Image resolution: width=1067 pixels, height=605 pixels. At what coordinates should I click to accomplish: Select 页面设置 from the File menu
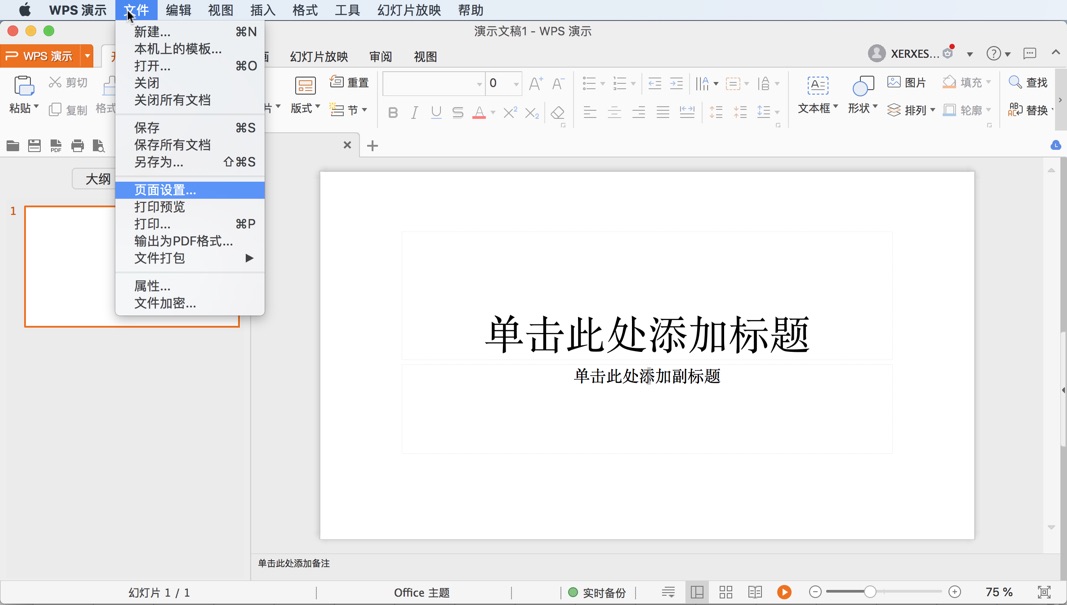(x=164, y=189)
